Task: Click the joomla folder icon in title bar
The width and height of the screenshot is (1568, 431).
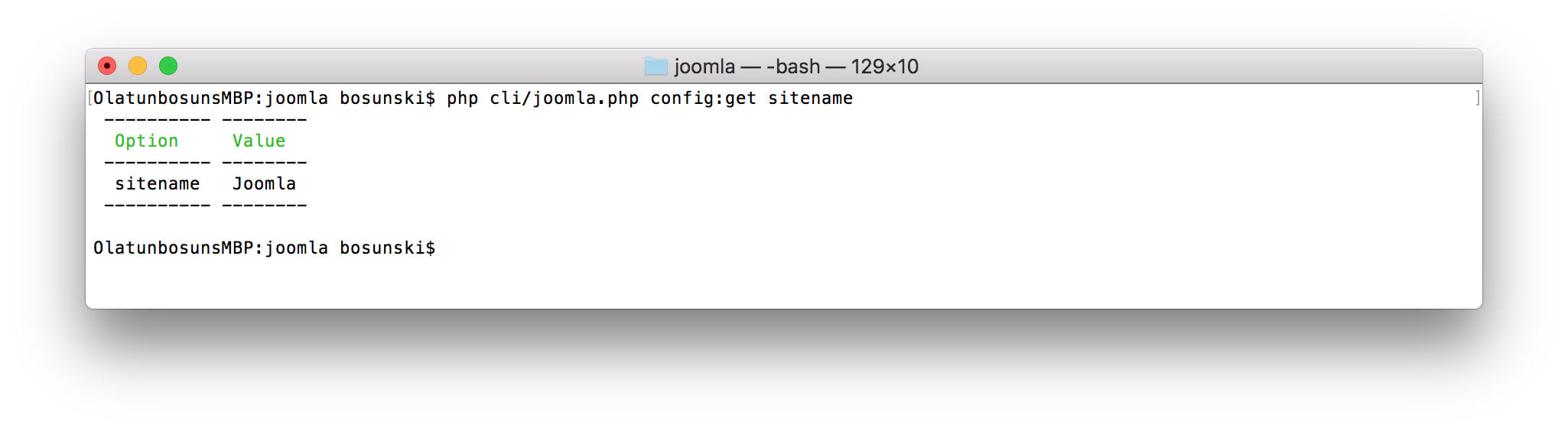Action: coord(656,66)
